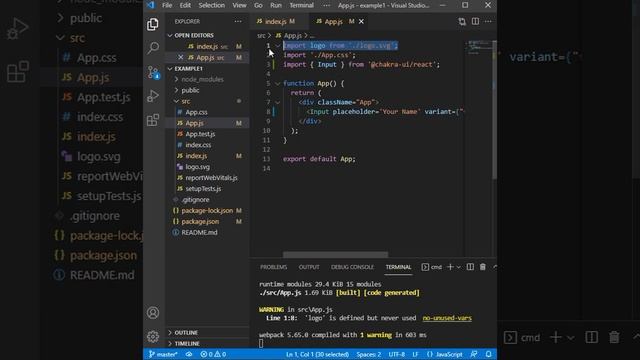Click the feedback icon in status bar
Image resolution: width=640 pixels, height=360 pixels.
point(474,354)
